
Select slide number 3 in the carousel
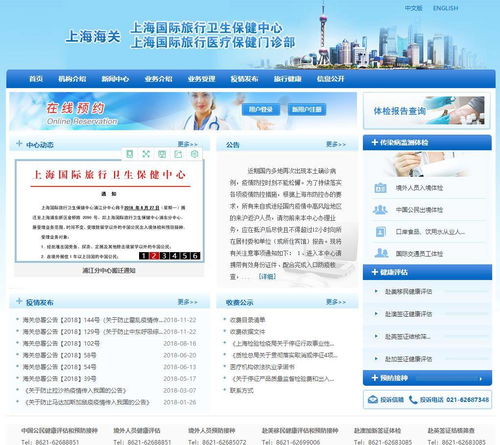[164, 256]
